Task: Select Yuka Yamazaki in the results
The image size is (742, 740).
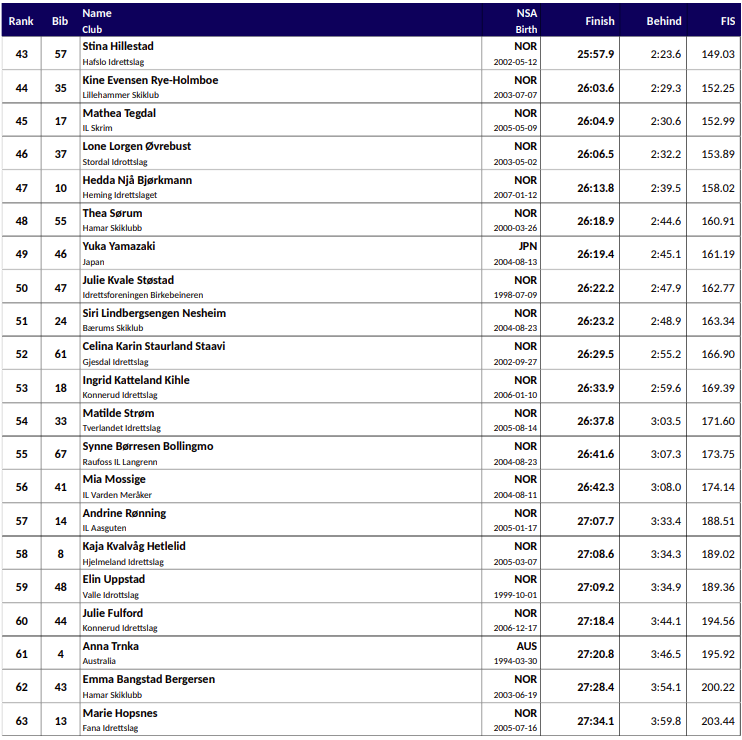Action: point(118,246)
